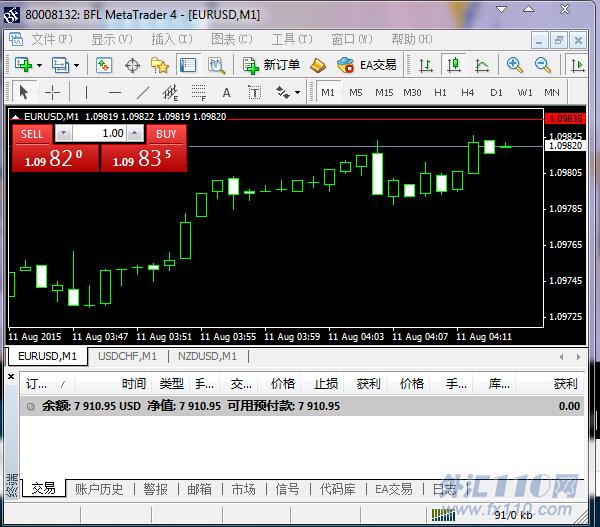
Task: Open the 市场 market tab
Action: [243, 489]
